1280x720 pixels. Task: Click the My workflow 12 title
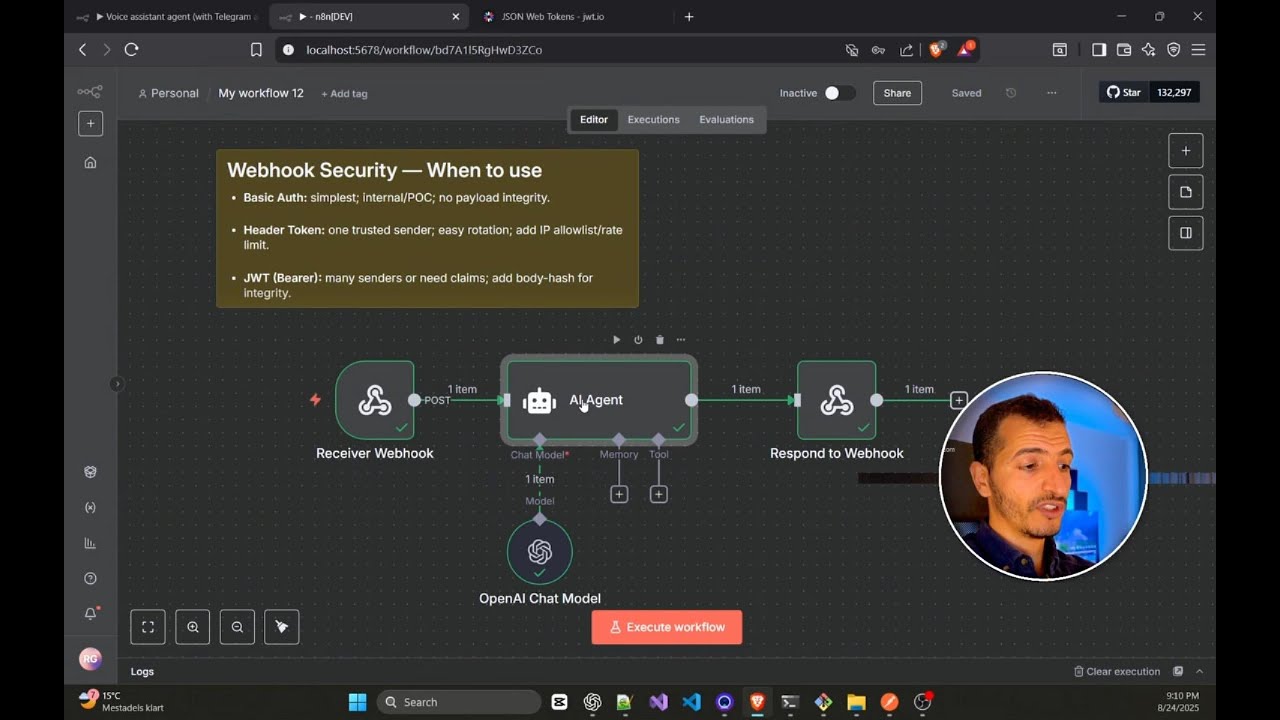click(x=261, y=93)
